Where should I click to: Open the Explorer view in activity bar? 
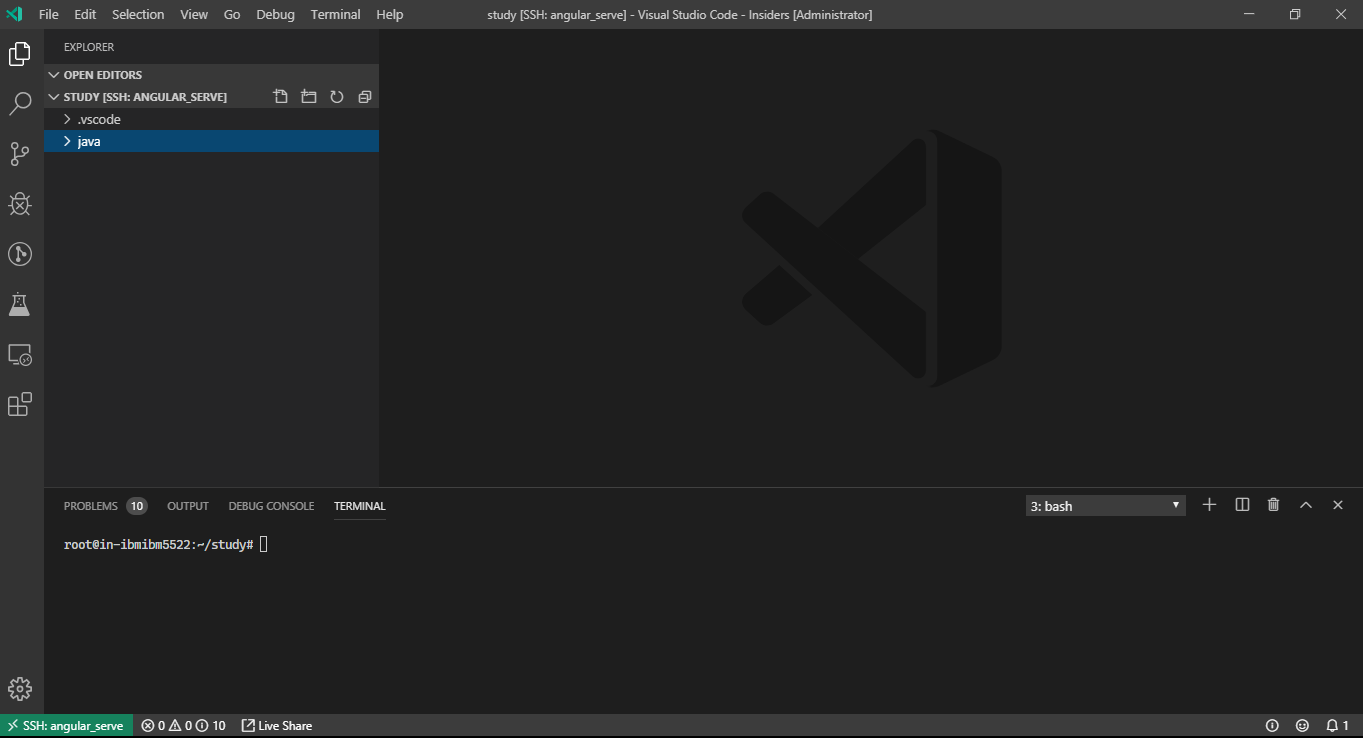pyautogui.click(x=20, y=54)
